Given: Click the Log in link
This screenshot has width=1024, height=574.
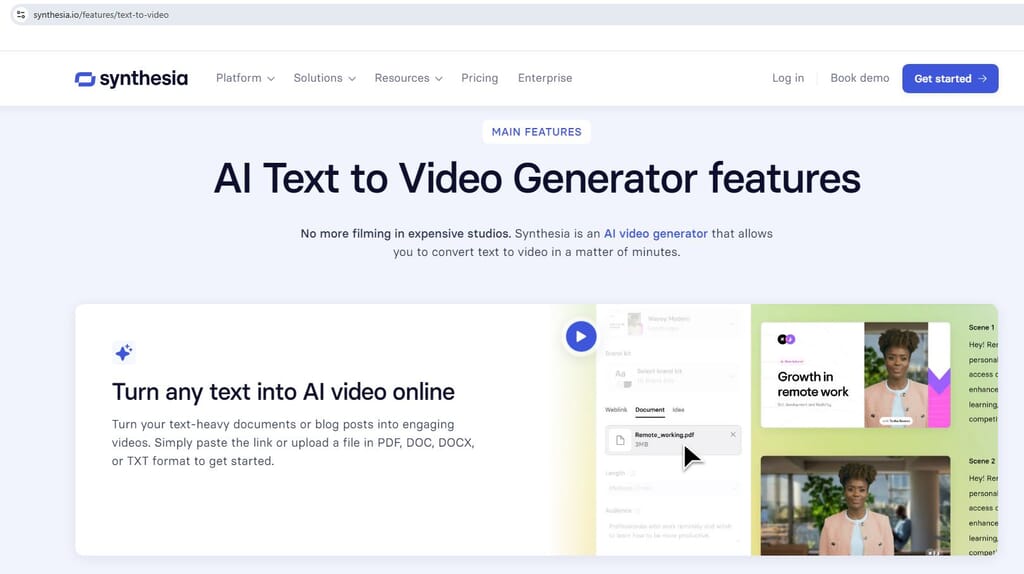Looking at the screenshot, I should 787,78.
